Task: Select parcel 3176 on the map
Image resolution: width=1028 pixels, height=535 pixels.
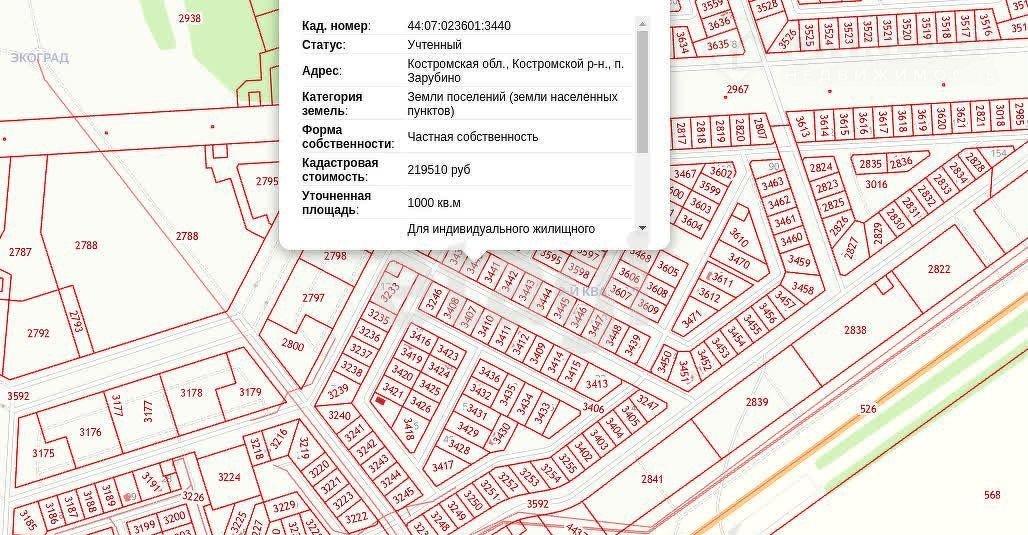Action: click(x=90, y=432)
